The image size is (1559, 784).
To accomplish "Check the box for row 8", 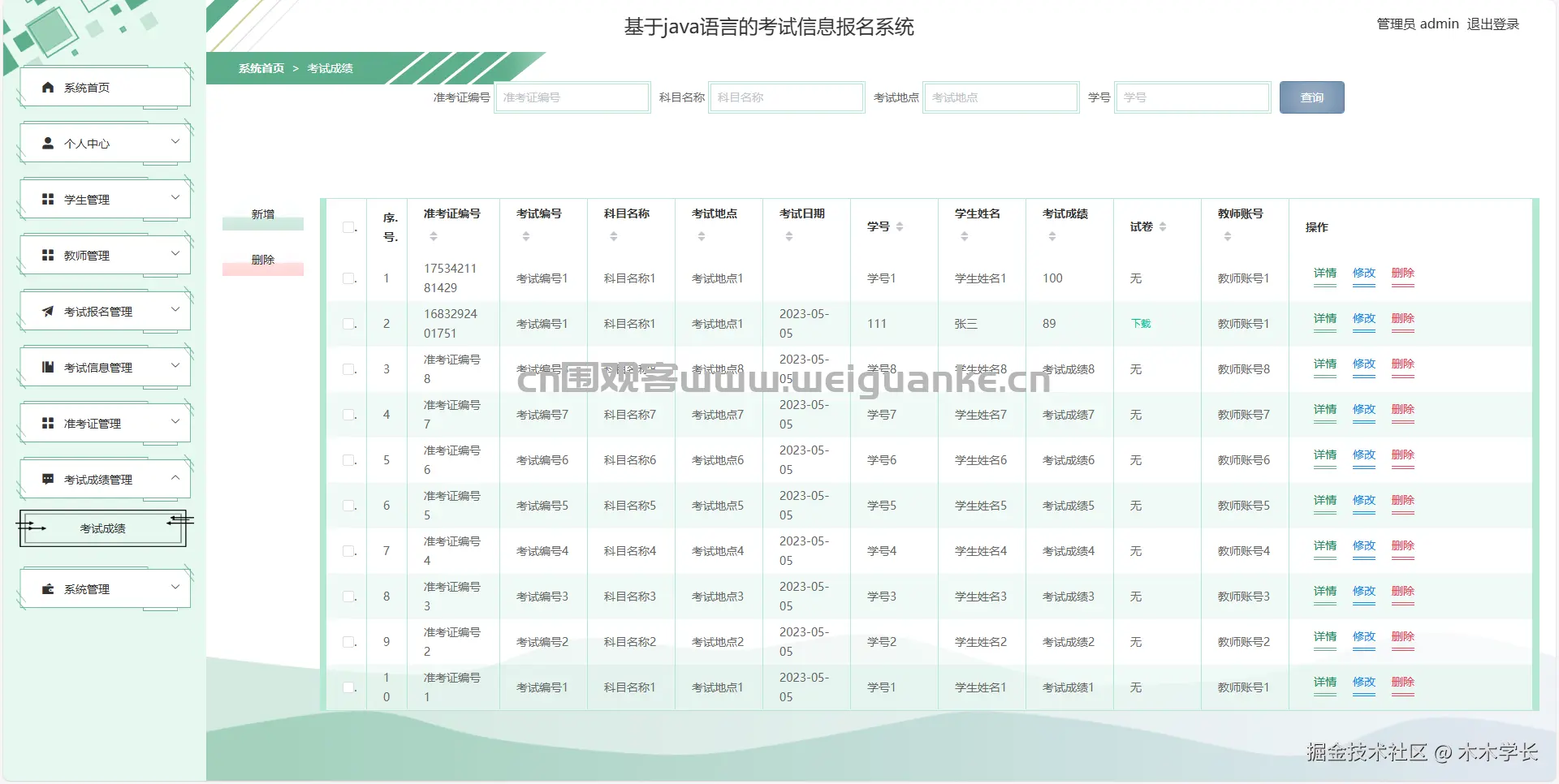I will [348, 597].
